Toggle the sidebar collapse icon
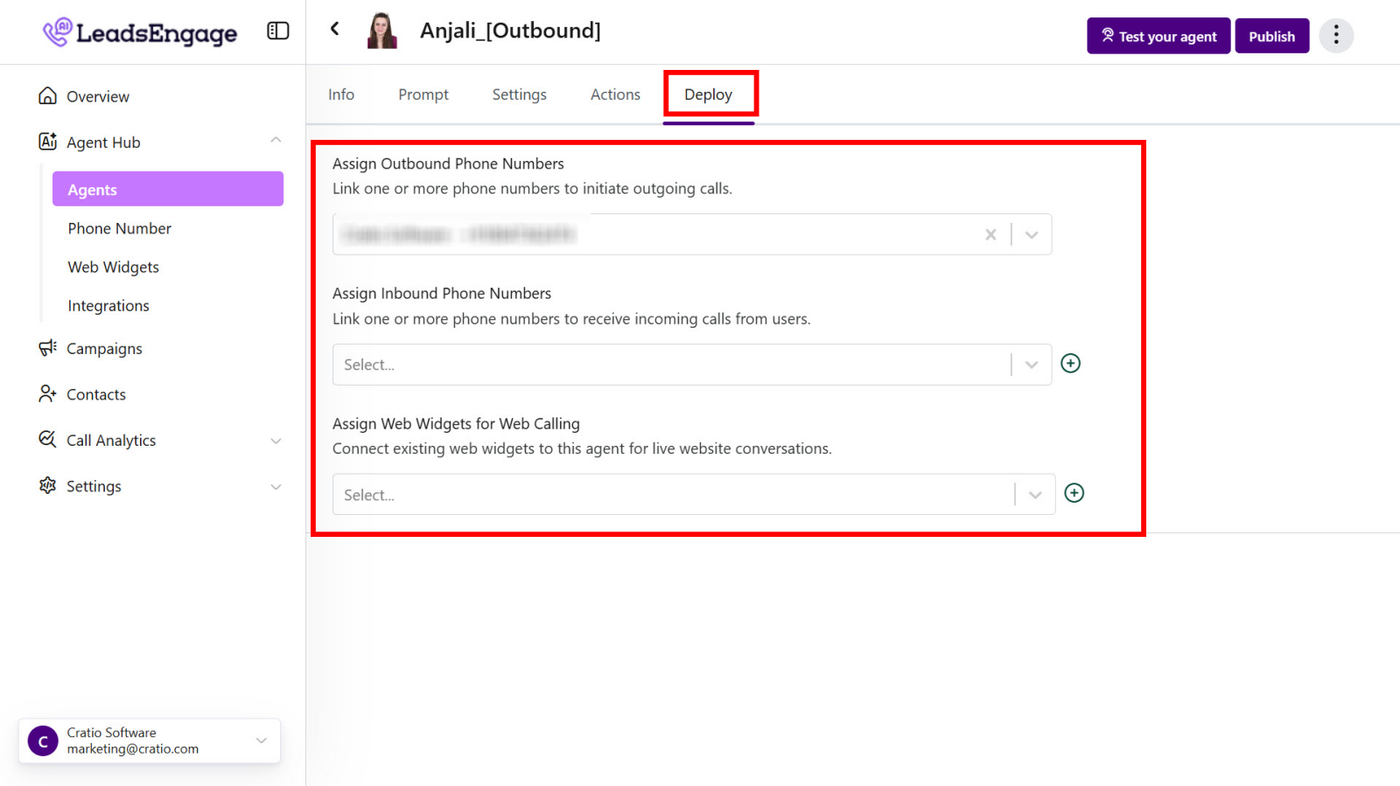This screenshot has width=1400, height=786. (x=278, y=31)
